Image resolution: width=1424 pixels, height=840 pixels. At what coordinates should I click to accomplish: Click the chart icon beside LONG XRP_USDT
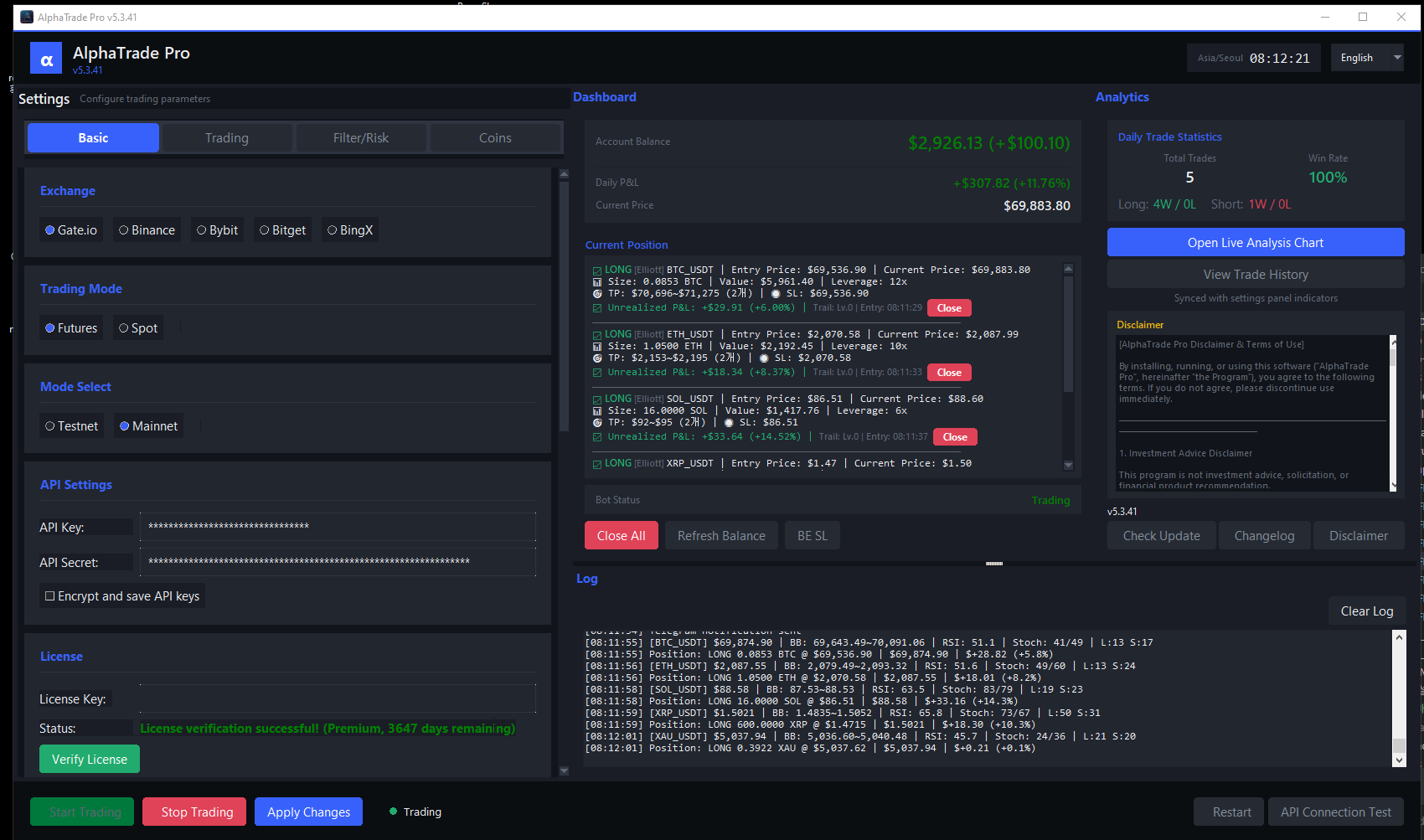point(597,464)
